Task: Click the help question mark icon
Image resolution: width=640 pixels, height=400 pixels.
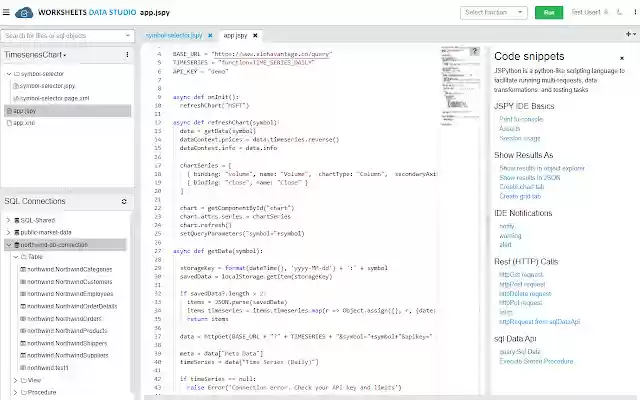Action: 475,51
